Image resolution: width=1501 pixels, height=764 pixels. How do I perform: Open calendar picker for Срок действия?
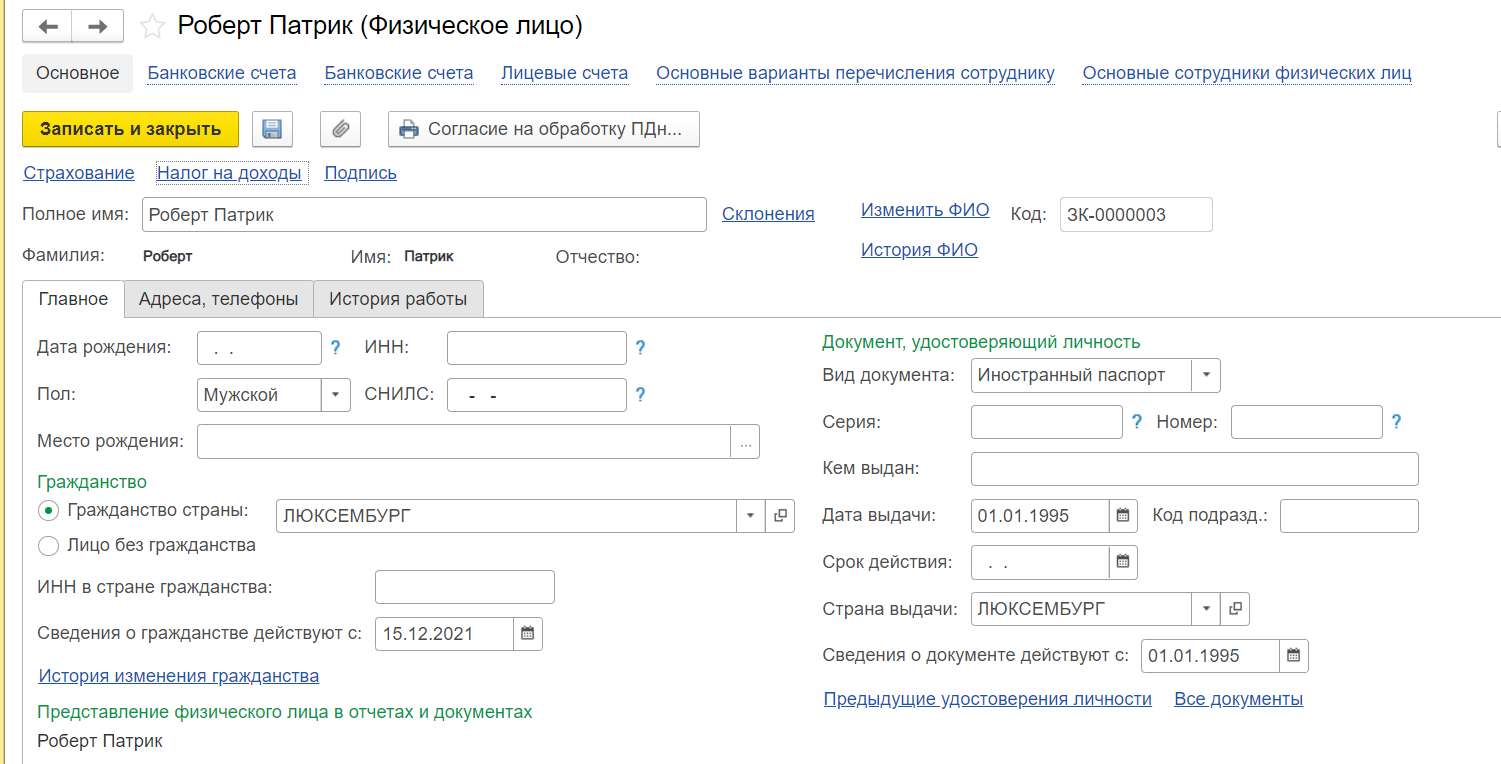(1123, 562)
